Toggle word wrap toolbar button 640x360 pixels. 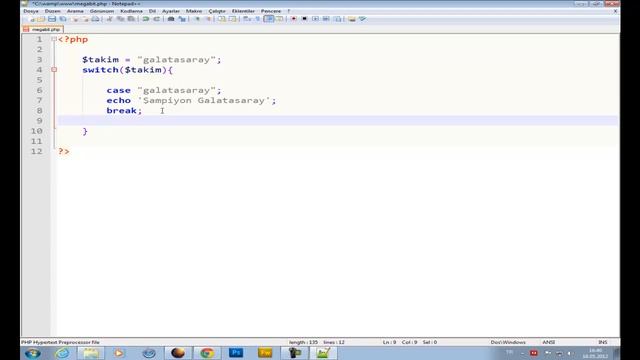[x=247, y=19]
